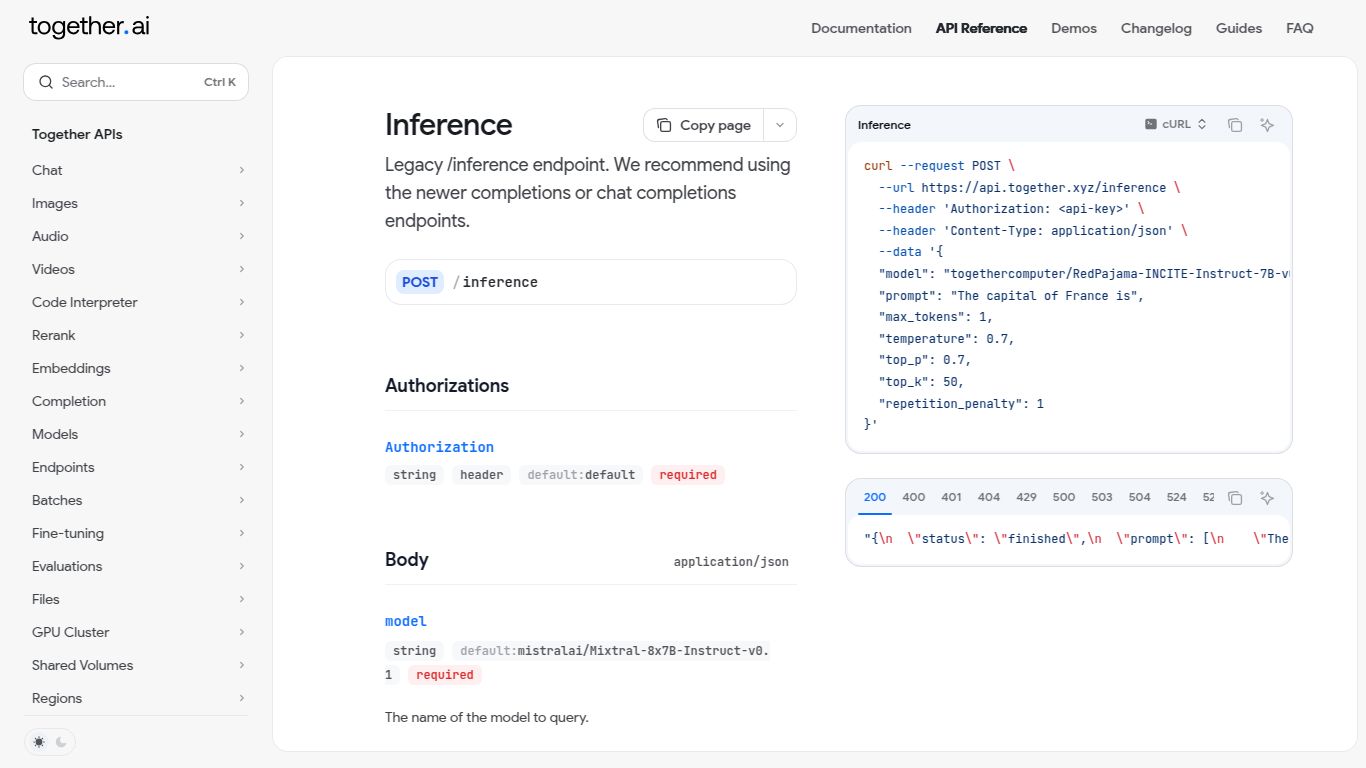Open the Copy page dropdown arrow
The image size is (1366, 768).
coord(780,125)
